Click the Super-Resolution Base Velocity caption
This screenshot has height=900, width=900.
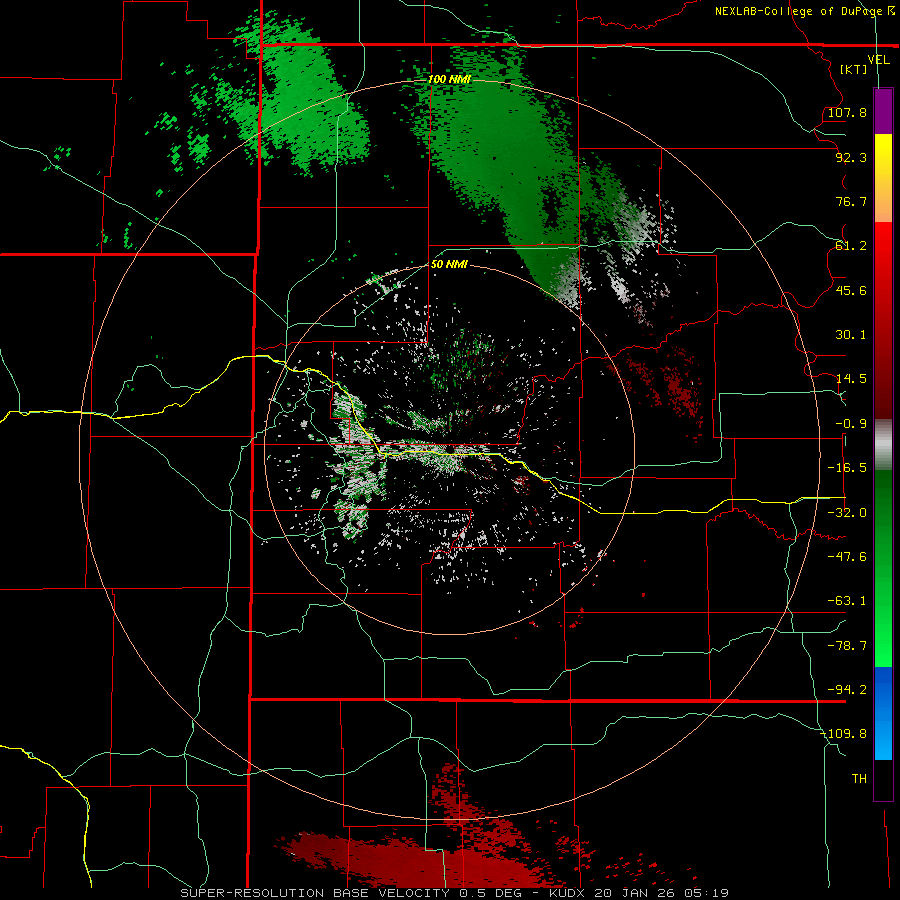click(x=454, y=893)
